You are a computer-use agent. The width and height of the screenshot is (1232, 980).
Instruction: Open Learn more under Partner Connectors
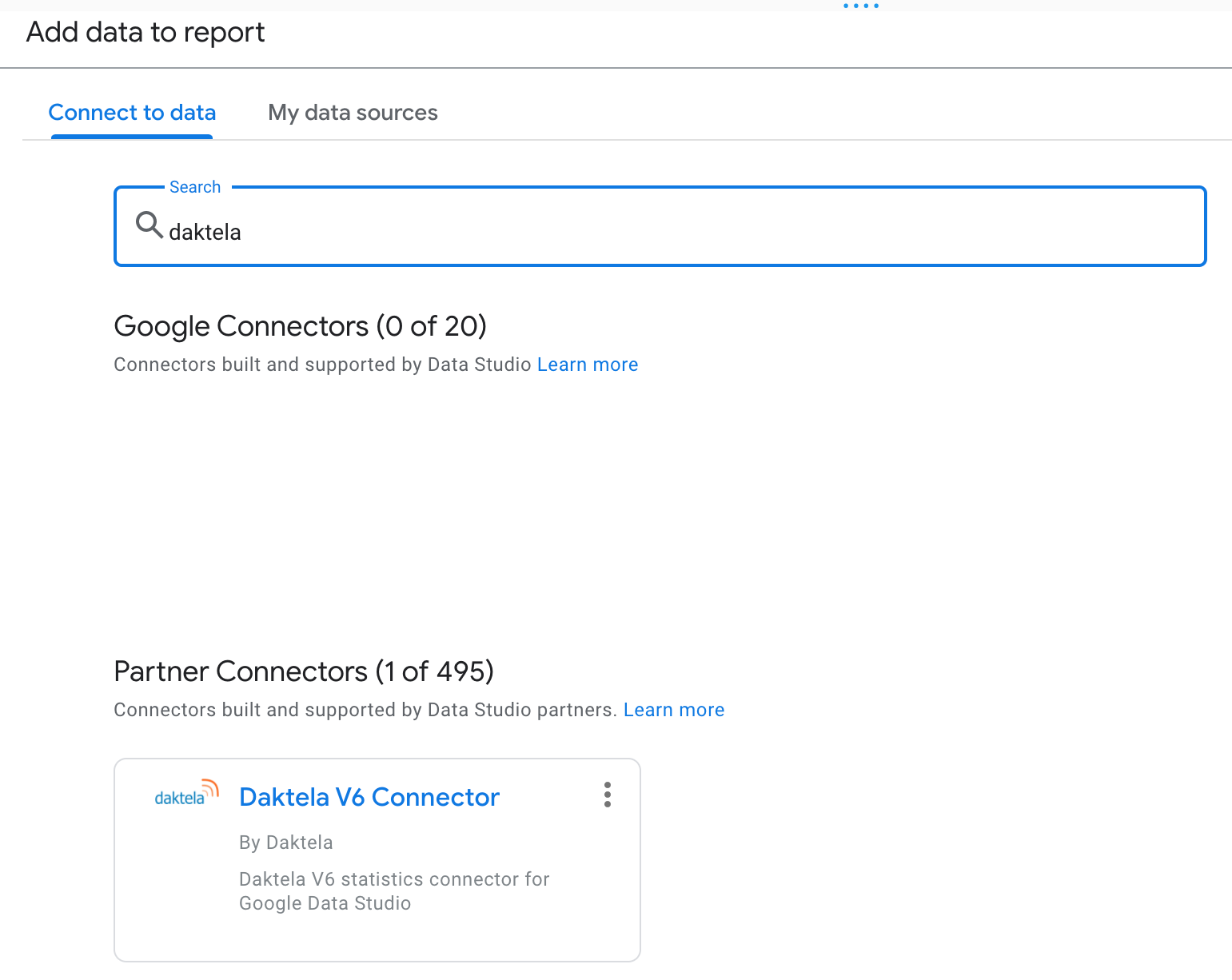coord(674,710)
